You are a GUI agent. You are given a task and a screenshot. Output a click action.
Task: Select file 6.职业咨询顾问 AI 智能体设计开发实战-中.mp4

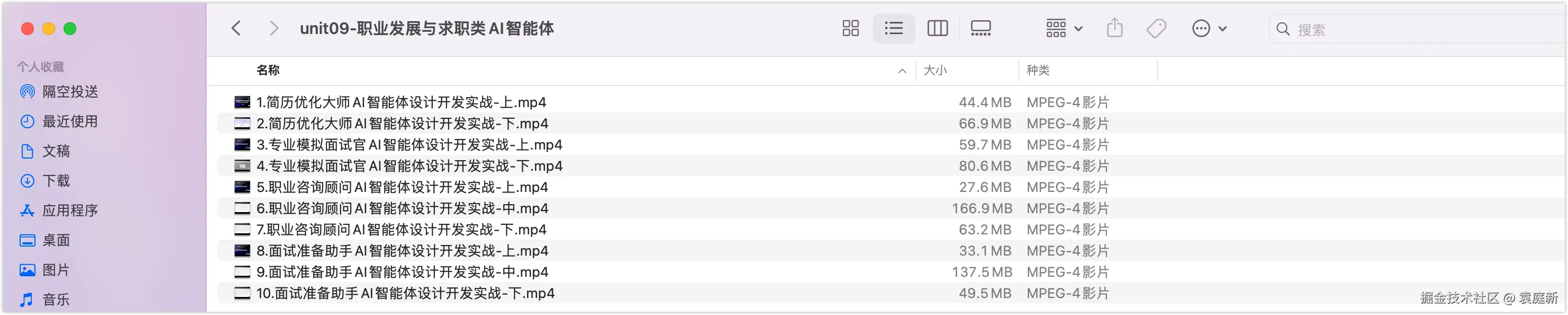point(402,208)
